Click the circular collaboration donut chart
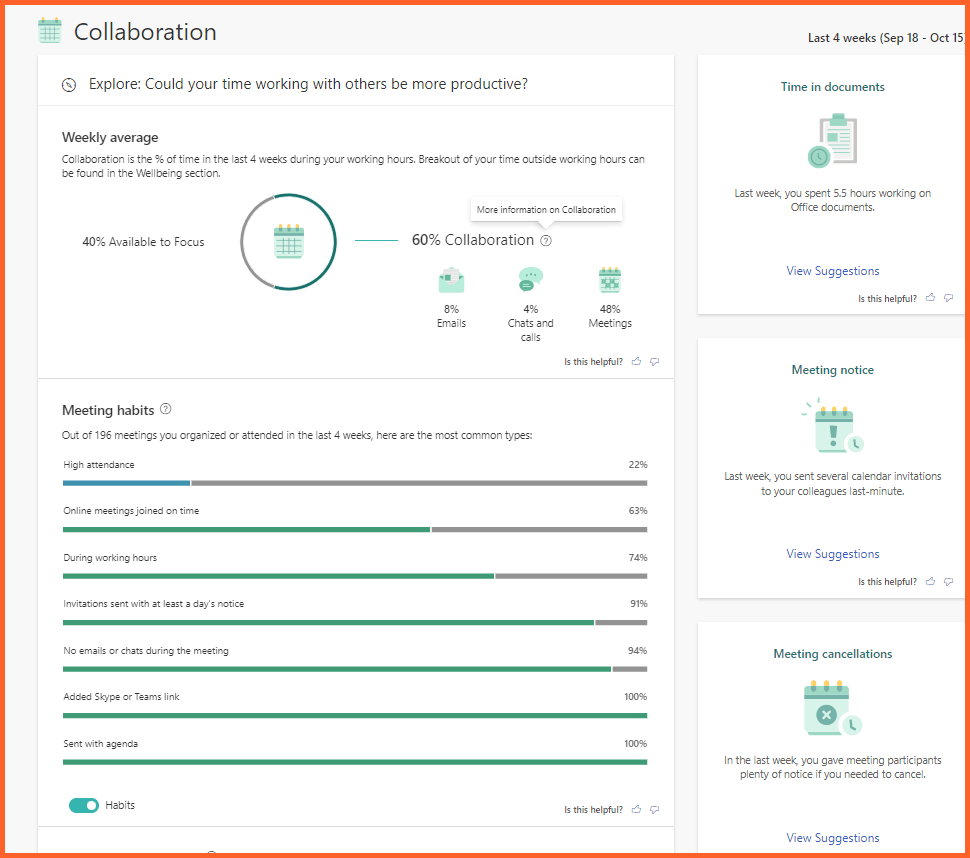Image resolution: width=970 pixels, height=858 pixels. click(x=288, y=242)
